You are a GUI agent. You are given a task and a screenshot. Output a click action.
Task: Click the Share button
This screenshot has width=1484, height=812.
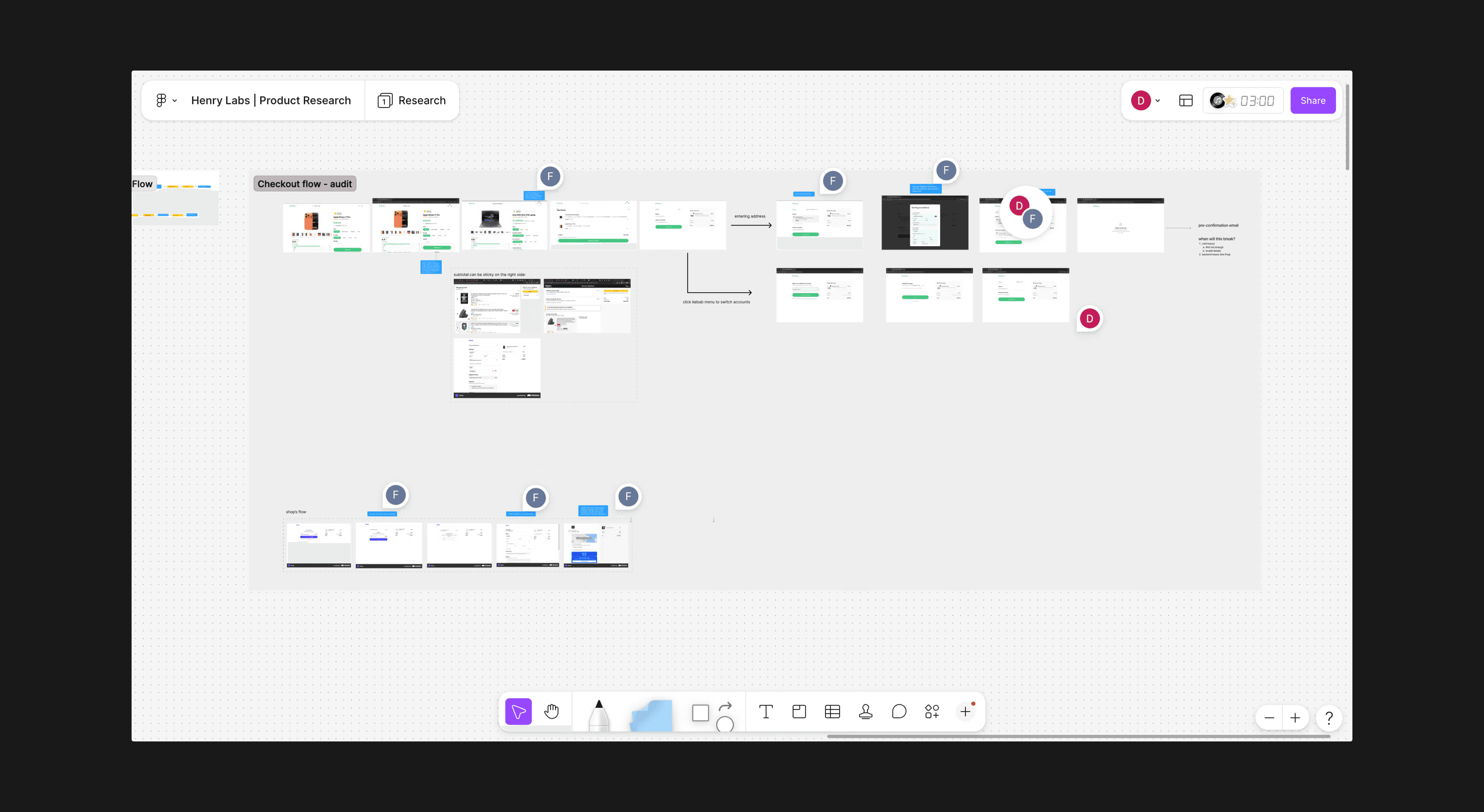pos(1312,100)
